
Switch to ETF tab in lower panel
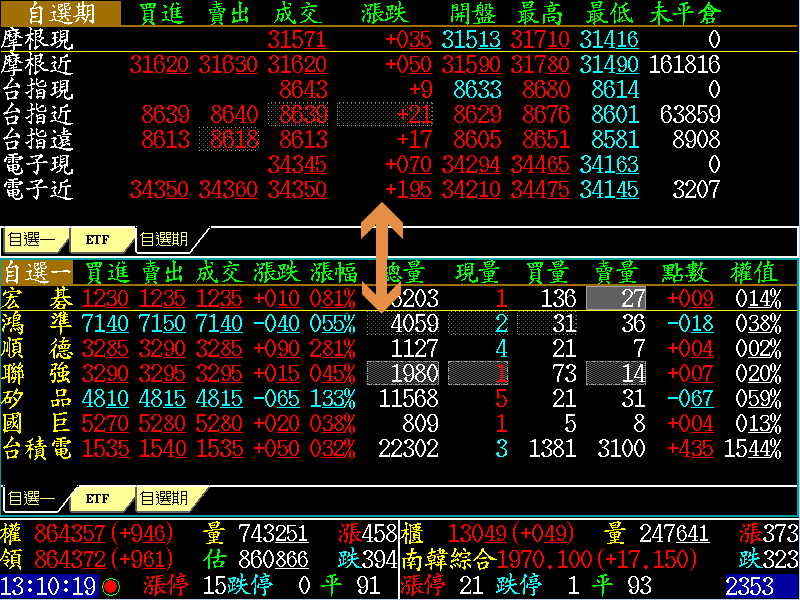click(98, 498)
